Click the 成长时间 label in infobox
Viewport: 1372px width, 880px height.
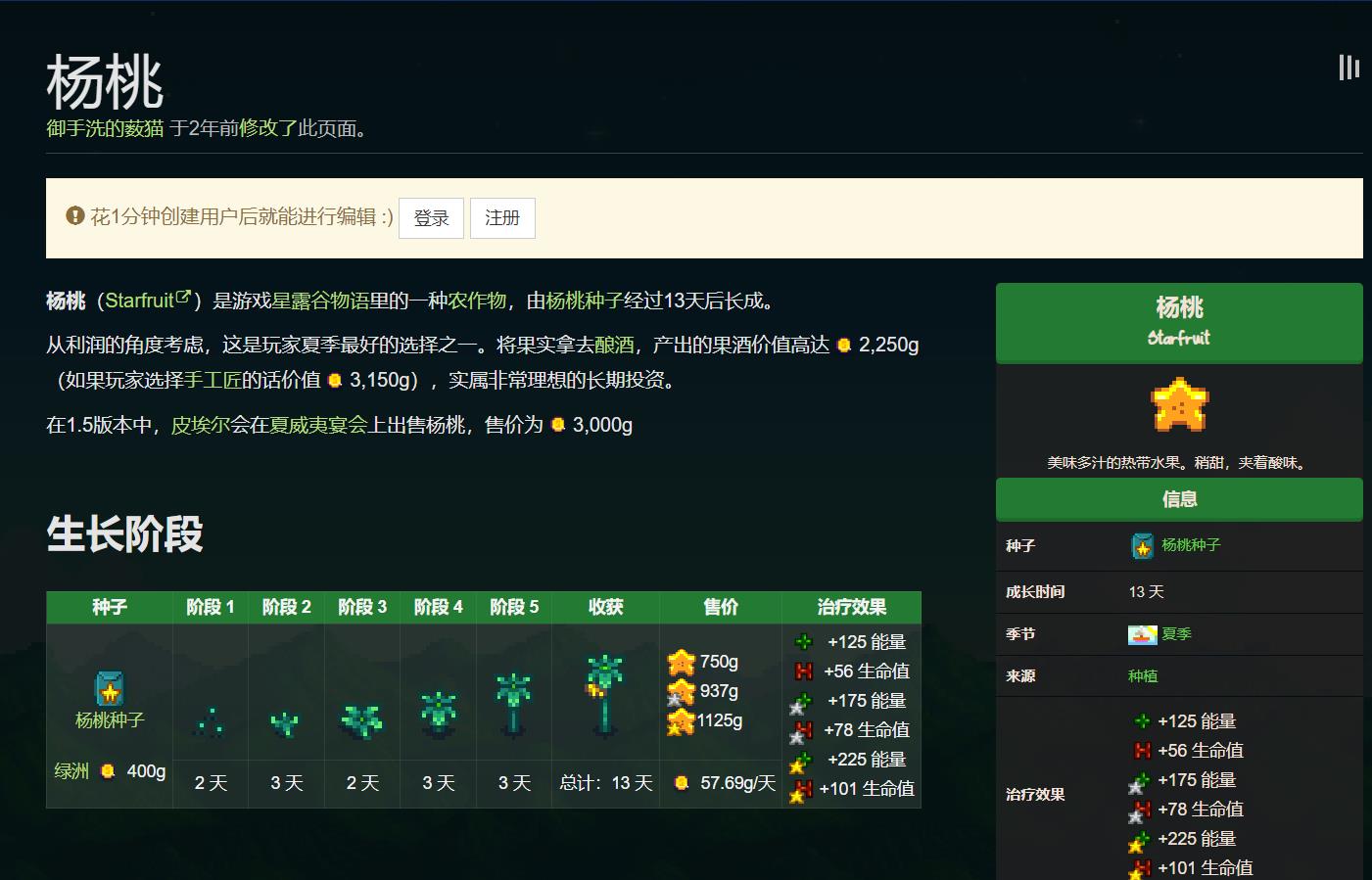pyautogui.click(x=1035, y=592)
